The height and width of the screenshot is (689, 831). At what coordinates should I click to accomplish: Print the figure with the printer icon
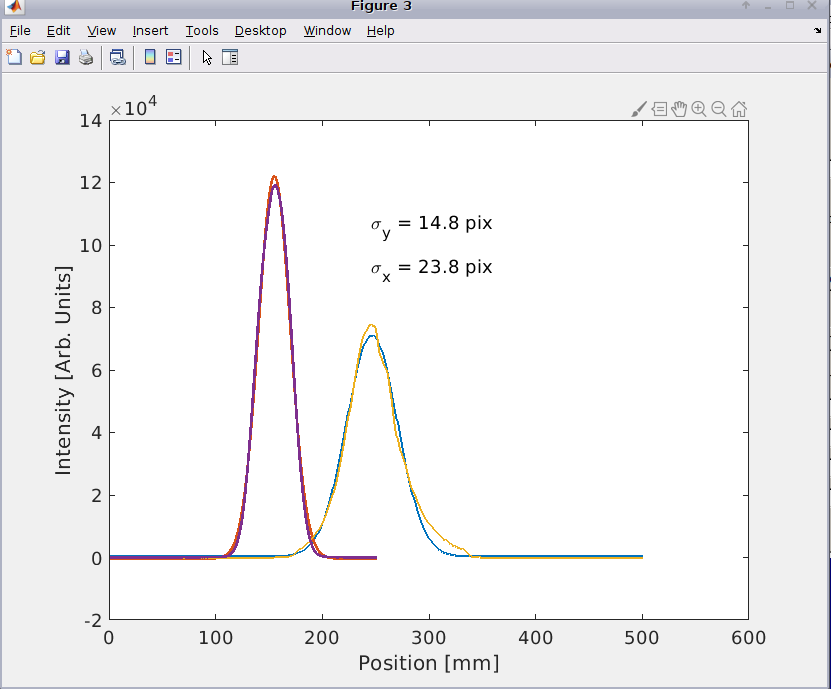(86, 57)
